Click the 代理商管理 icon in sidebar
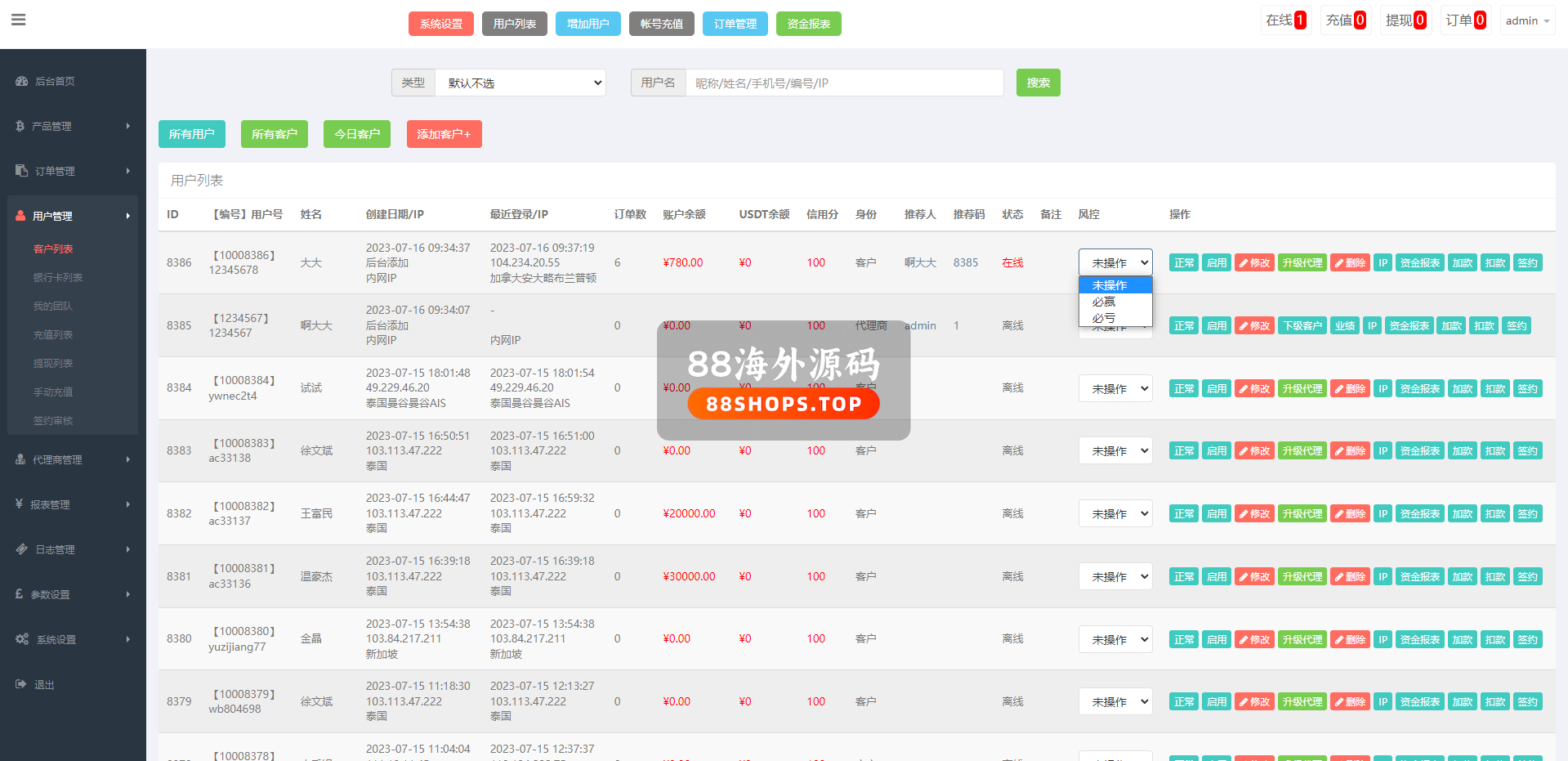The width and height of the screenshot is (1568, 761). (x=20, y=459)
